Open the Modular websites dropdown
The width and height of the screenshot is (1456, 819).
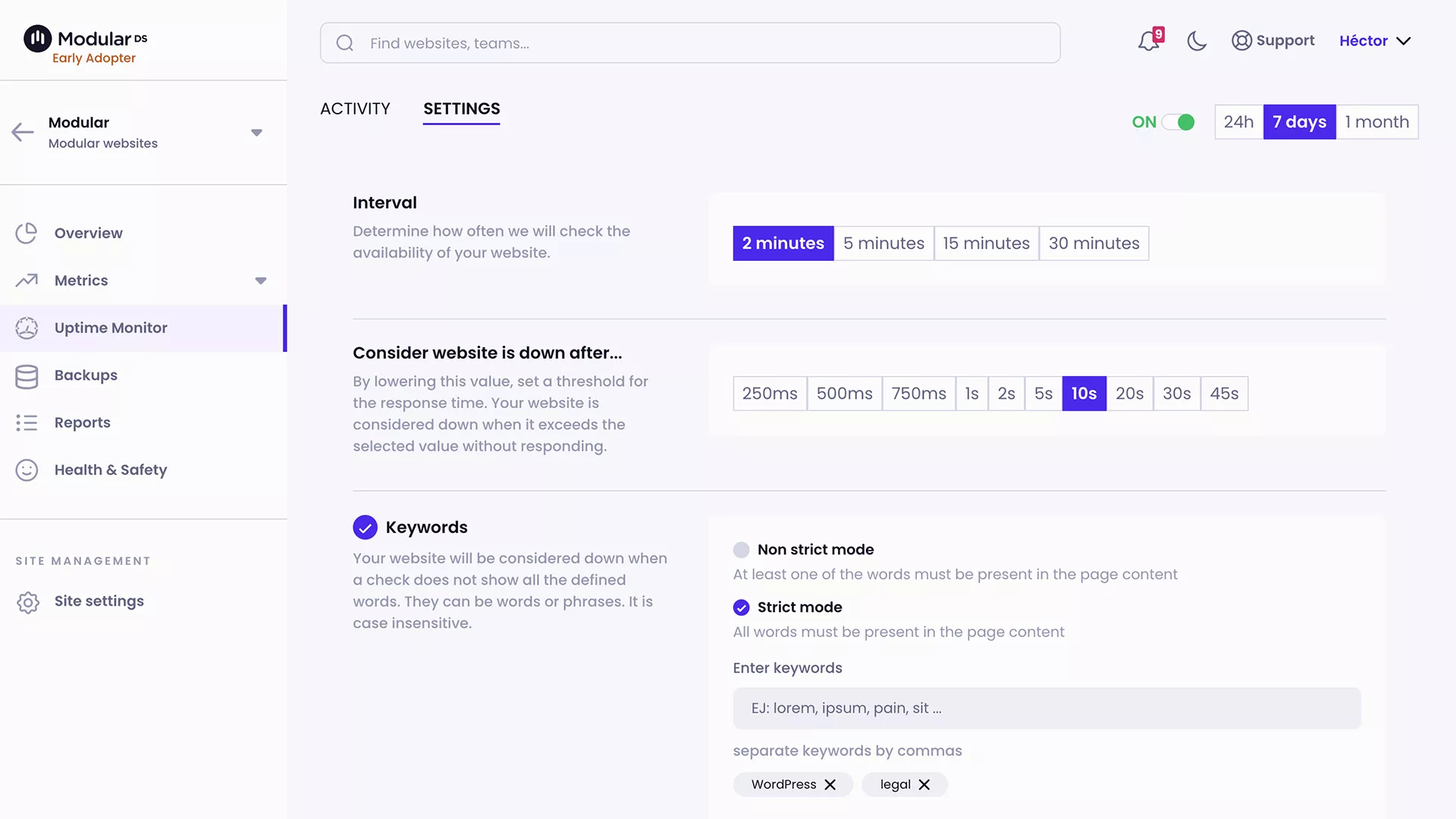point(256,133)
